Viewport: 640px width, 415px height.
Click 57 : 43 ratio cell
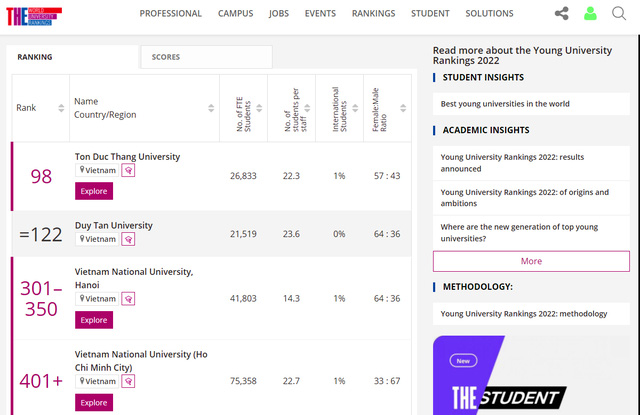(x=387, y=176)
